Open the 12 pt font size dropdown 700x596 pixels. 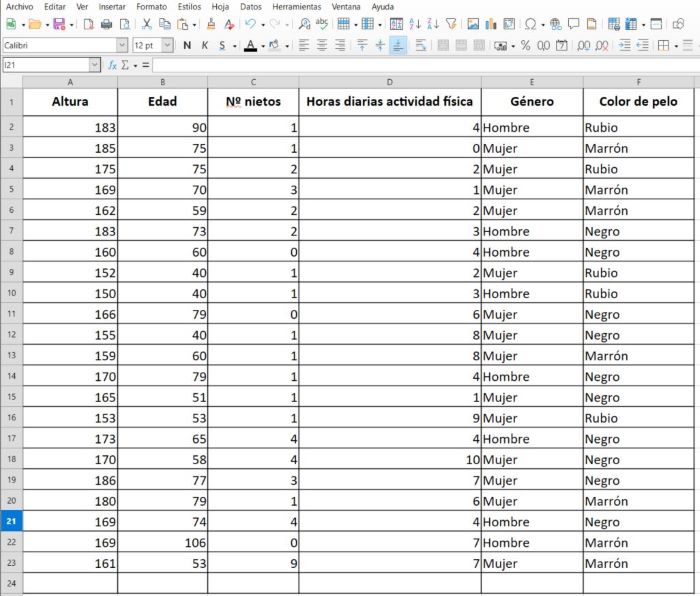click(167, 45)
